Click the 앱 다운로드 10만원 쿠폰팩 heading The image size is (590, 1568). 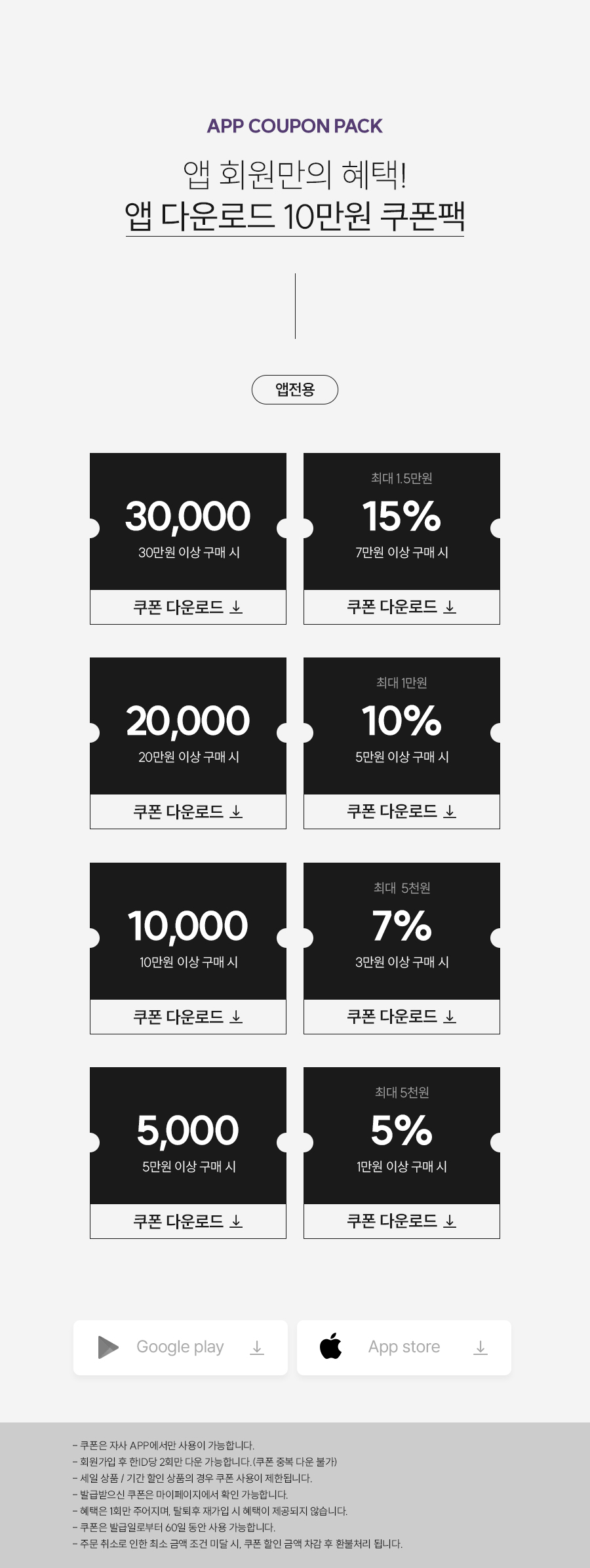coord(295,216)
